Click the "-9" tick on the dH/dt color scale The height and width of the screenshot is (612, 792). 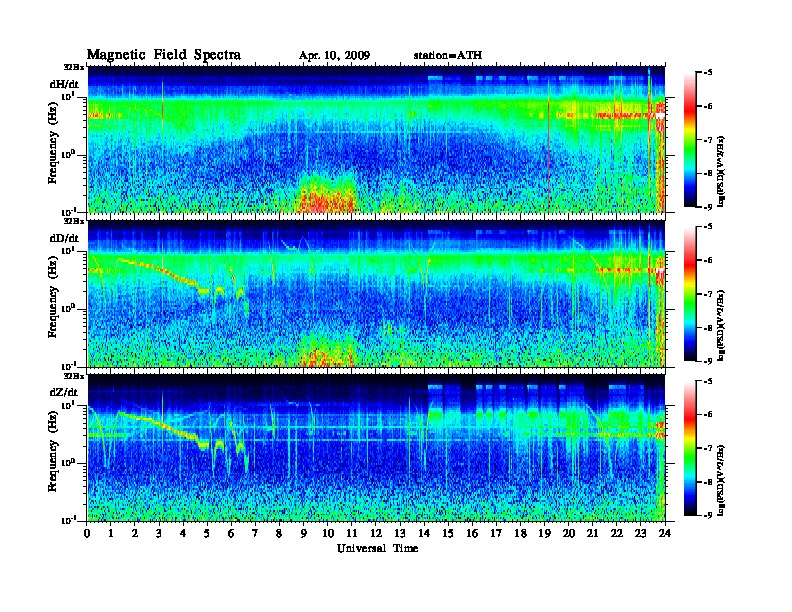(708, 207)
